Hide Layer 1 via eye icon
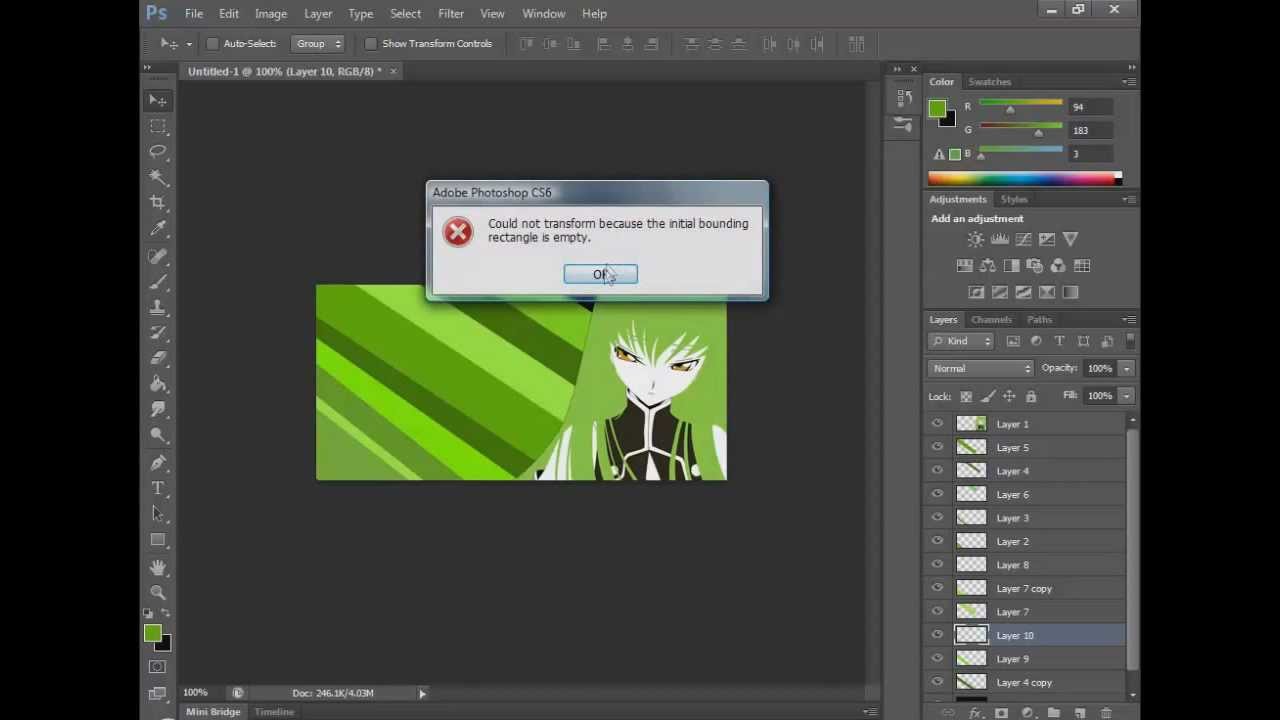The image size is (1280, 720). [937, 424]
